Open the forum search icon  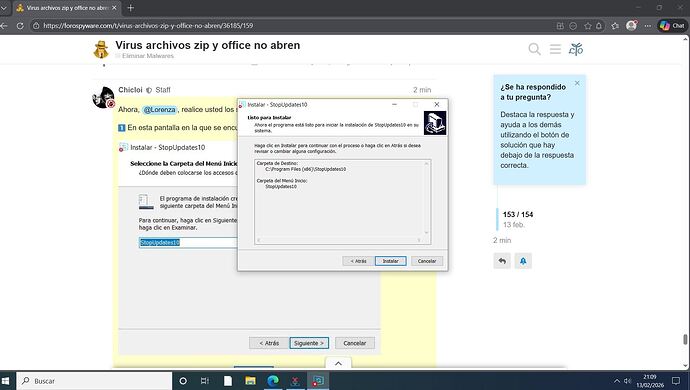534,49
